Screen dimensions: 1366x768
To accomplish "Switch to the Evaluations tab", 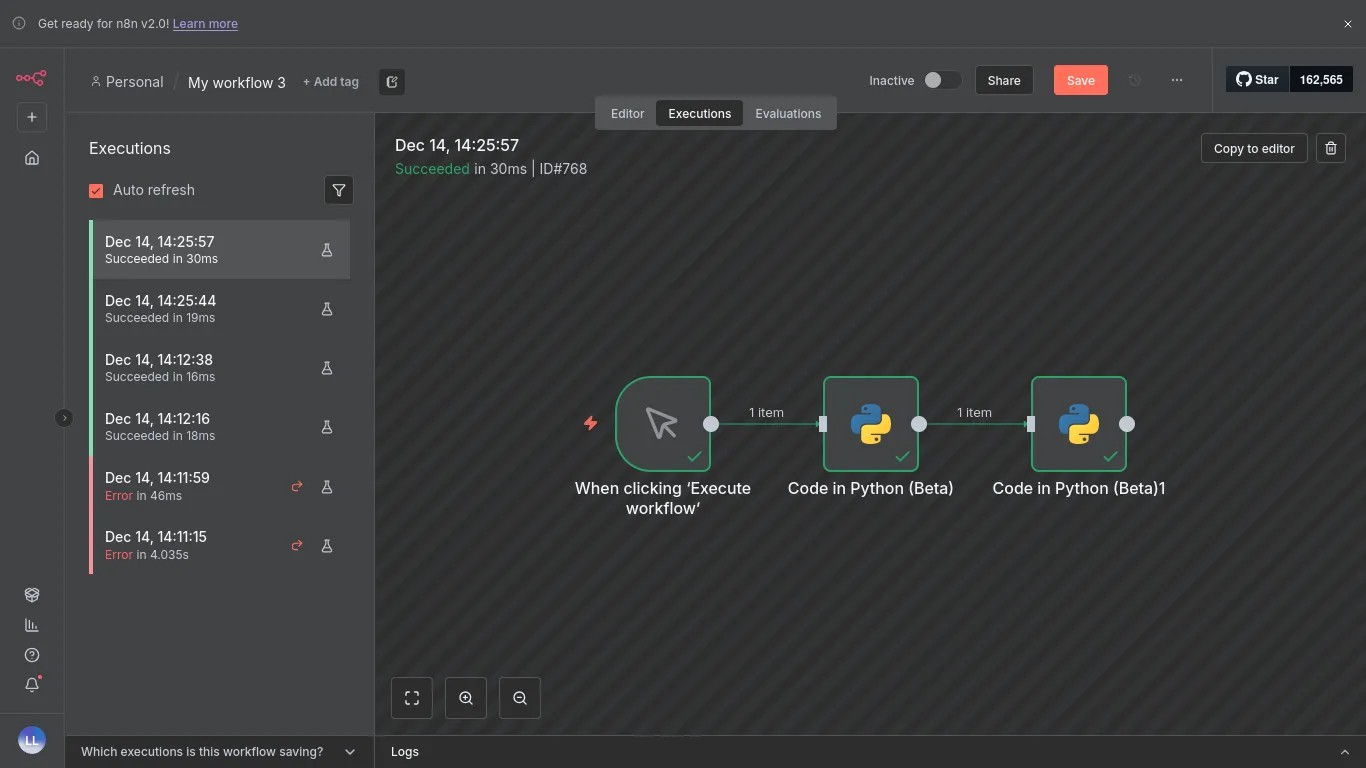I will (788, 113).
